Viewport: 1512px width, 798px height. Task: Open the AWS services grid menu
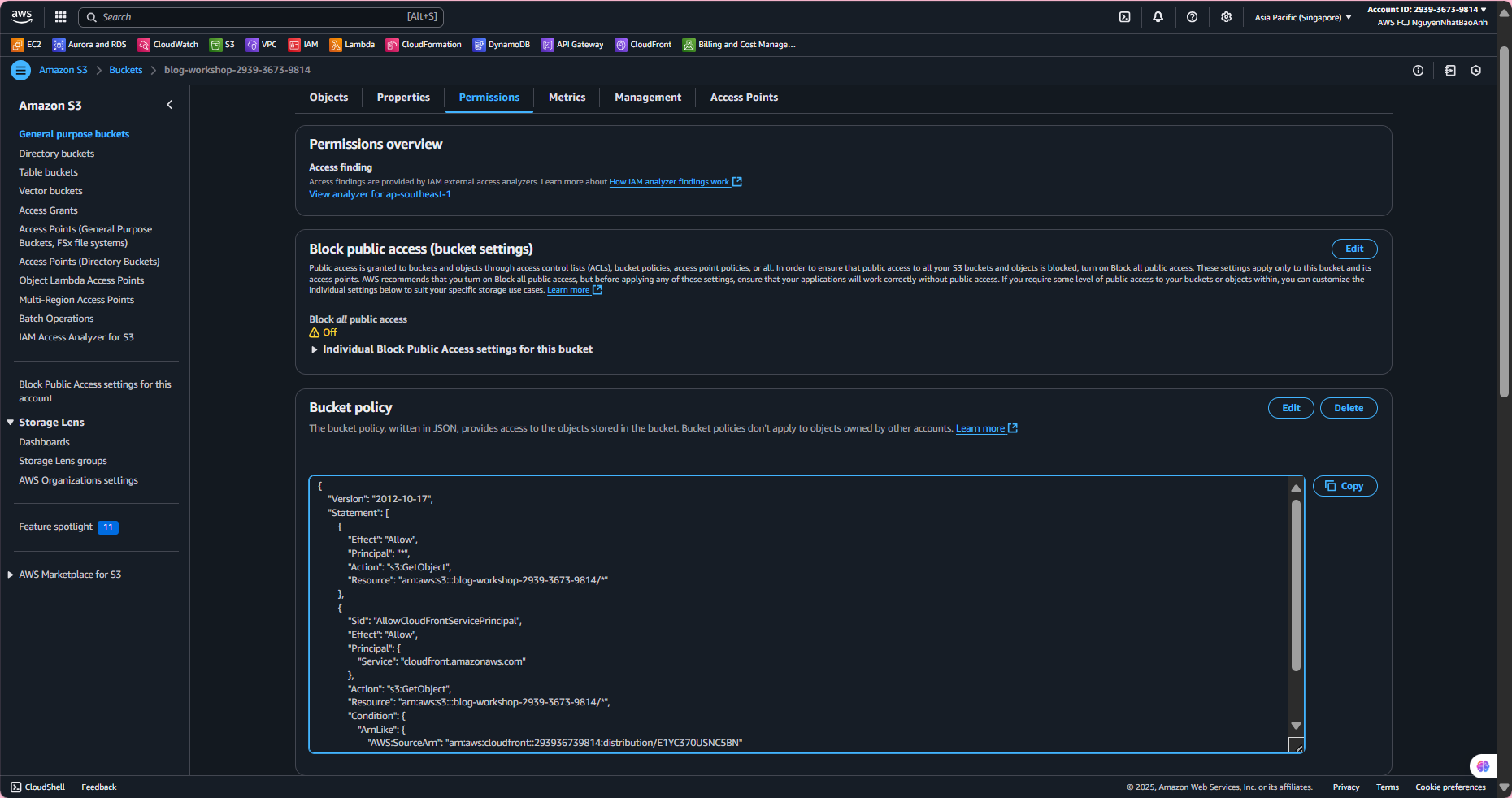60,17
